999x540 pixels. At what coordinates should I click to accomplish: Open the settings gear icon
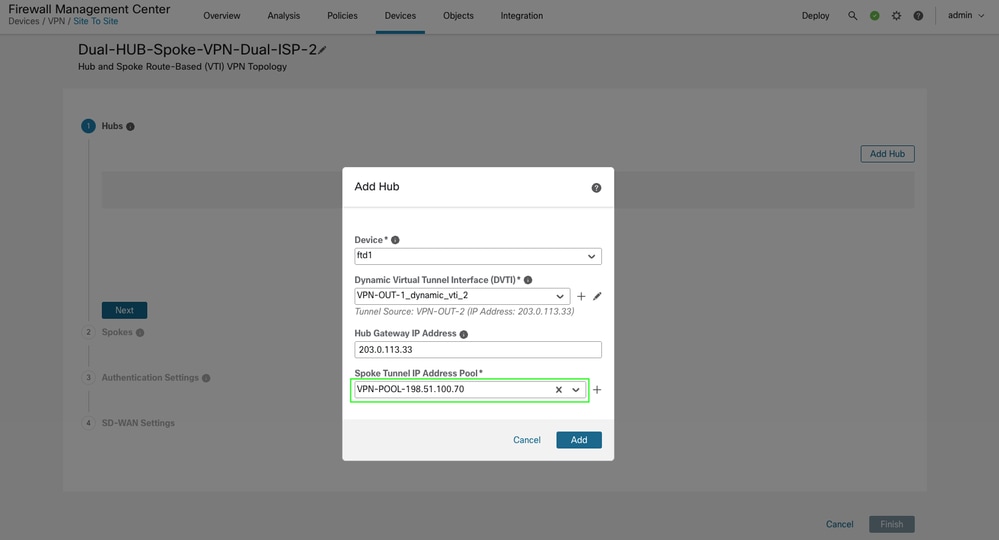pos(896,16)
